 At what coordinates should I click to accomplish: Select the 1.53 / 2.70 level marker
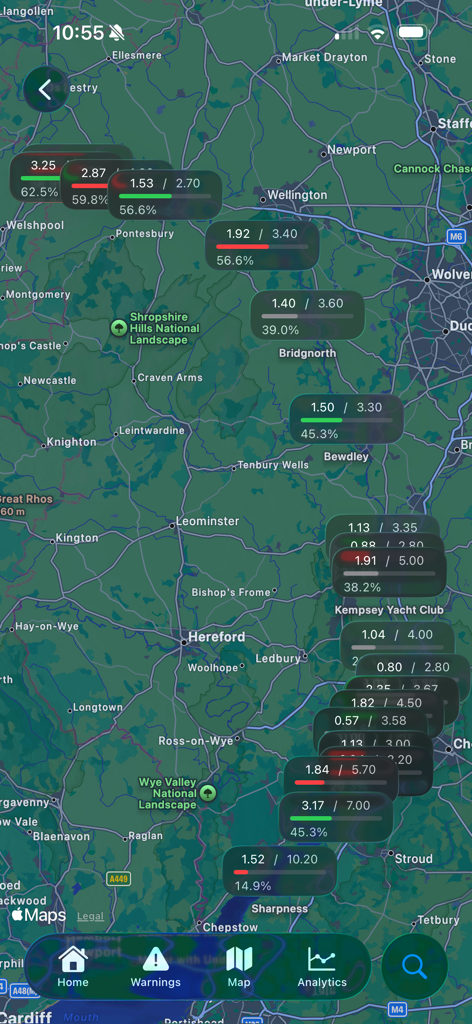165,195
